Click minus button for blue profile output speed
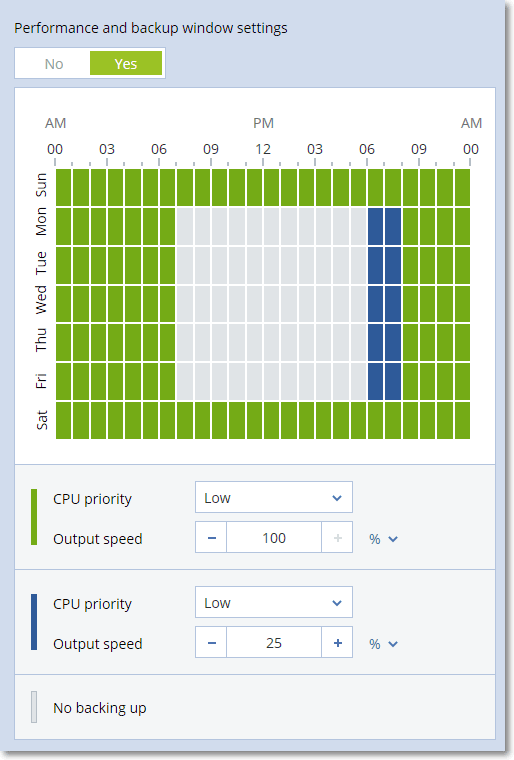The width and height of the screenshot is (514, 760). (x=211, y=643)
